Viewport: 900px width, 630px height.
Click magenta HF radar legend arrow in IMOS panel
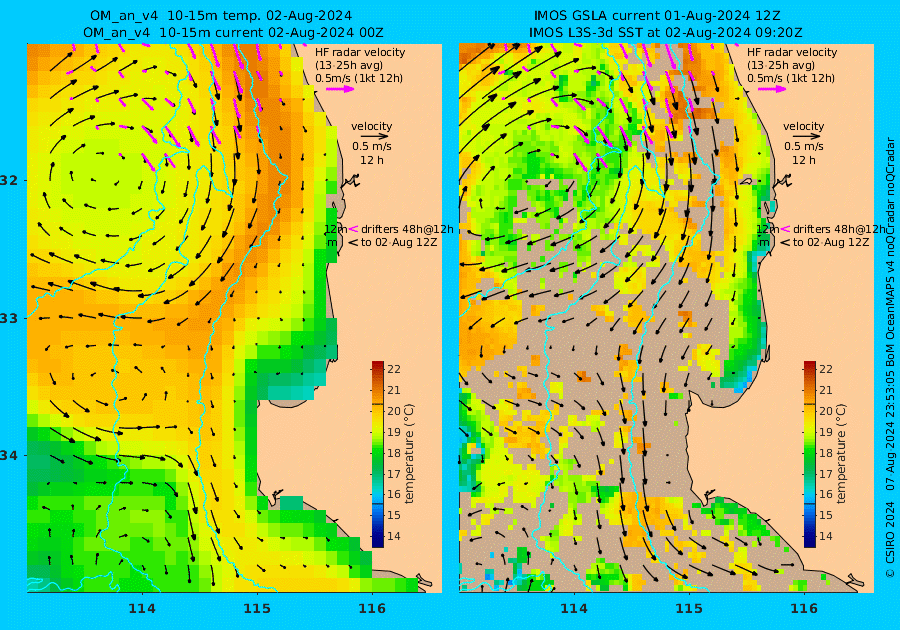773,89
